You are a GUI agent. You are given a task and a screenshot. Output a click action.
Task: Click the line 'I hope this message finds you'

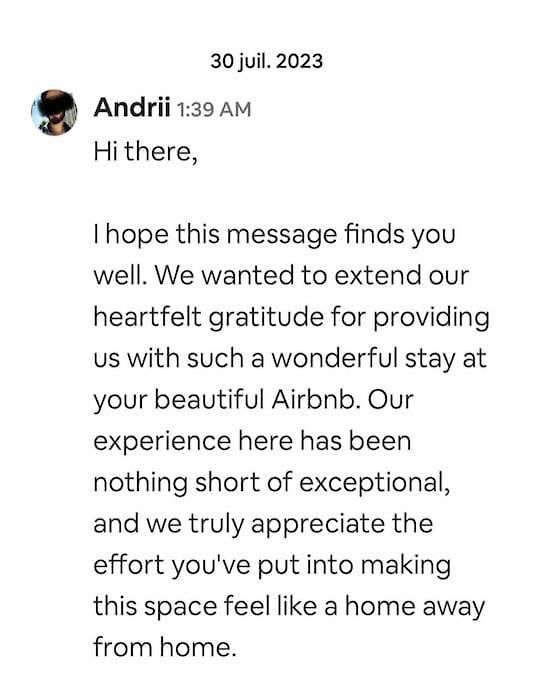(274, 235)
